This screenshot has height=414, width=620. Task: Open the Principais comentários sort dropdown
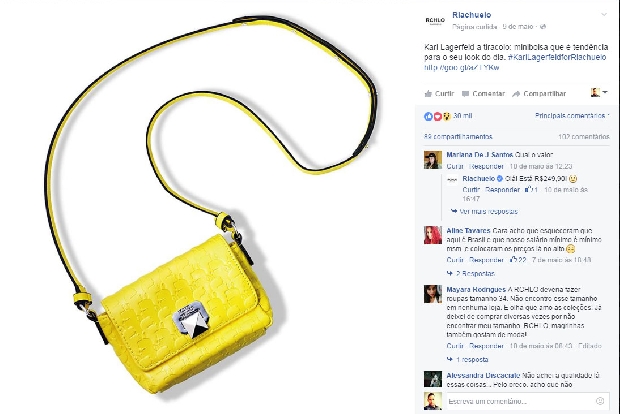click(572, 115)
